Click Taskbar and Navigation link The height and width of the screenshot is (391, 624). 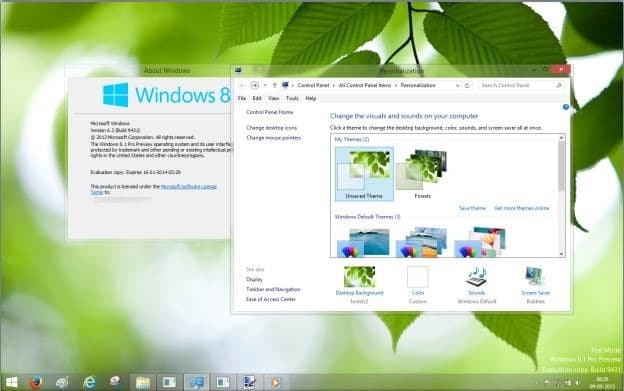point(273,289)
